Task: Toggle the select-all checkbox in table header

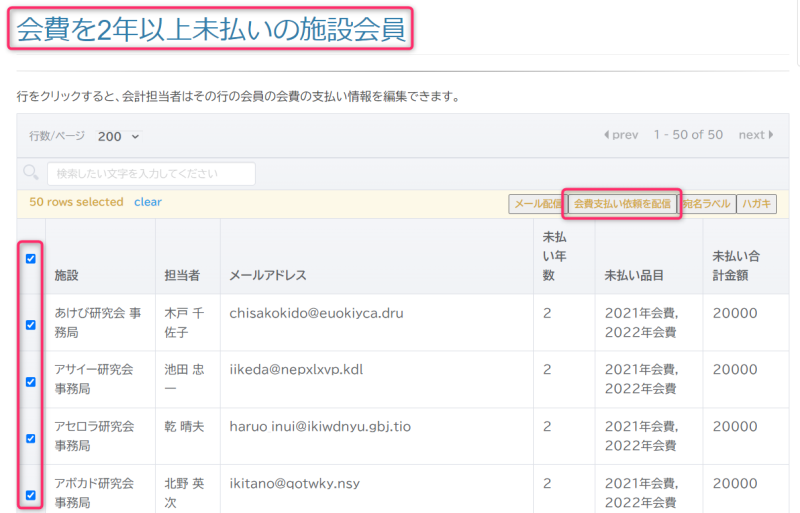Action: [x=31, y=259]
